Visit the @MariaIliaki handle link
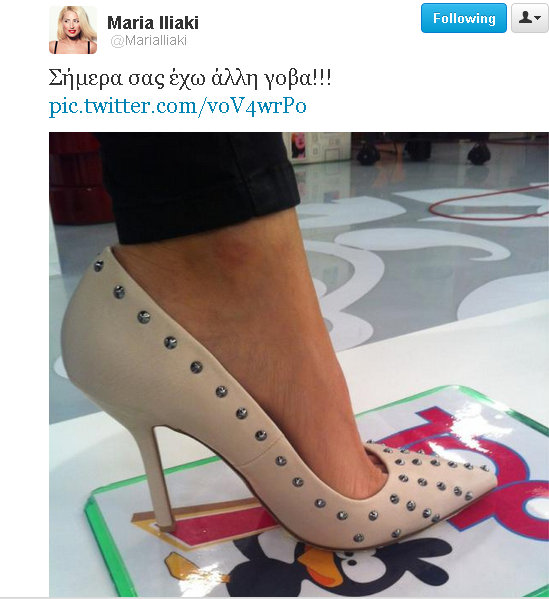The width and height of the screenshot is (549, 599). [148, 41]
